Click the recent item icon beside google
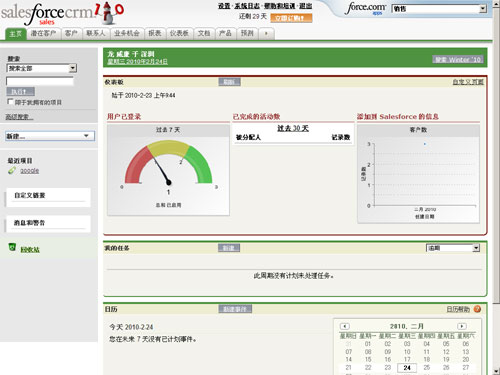This screenshot has width=500, height=375. (x=12, y=171)
